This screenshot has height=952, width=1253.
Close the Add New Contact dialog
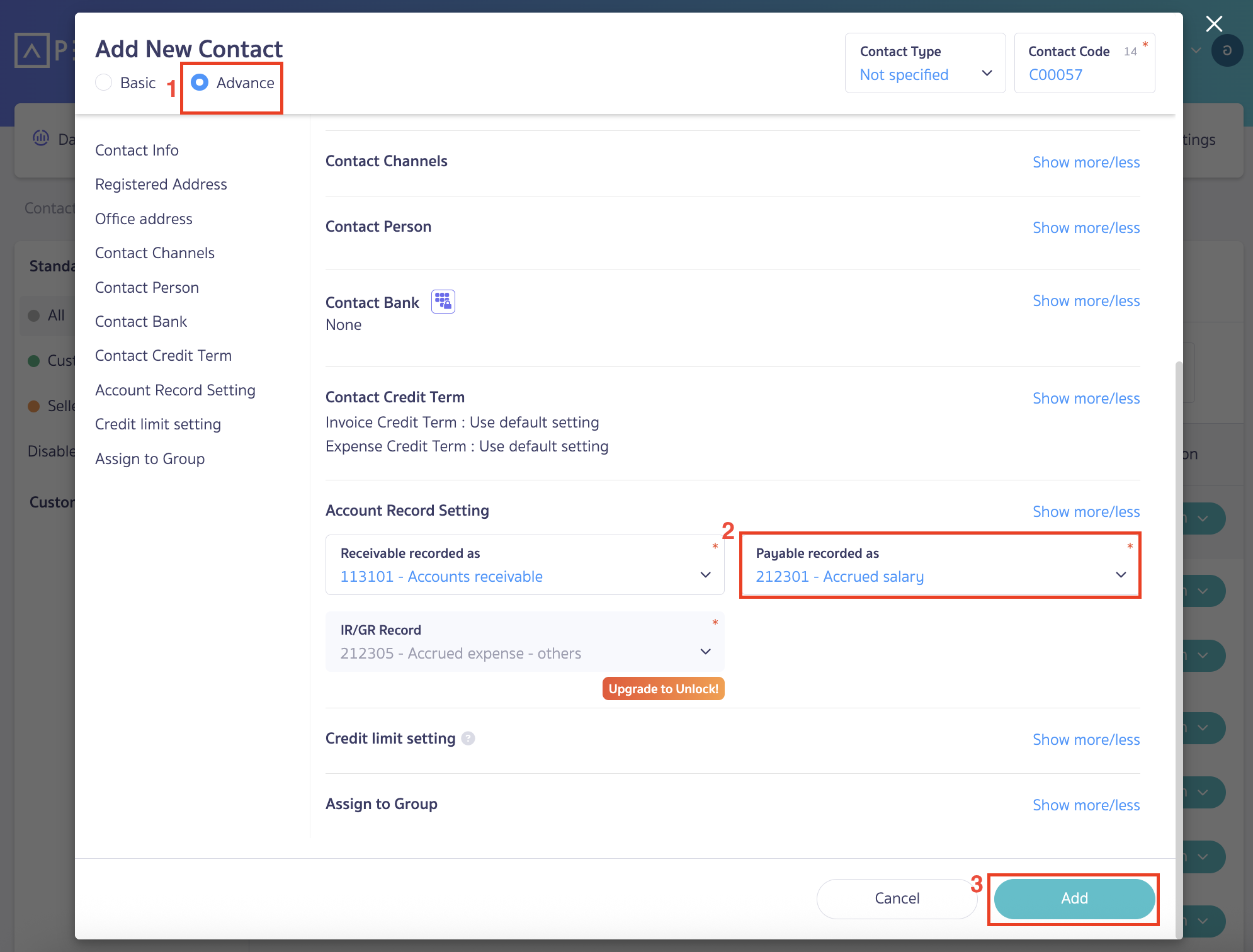[1215, 24]
